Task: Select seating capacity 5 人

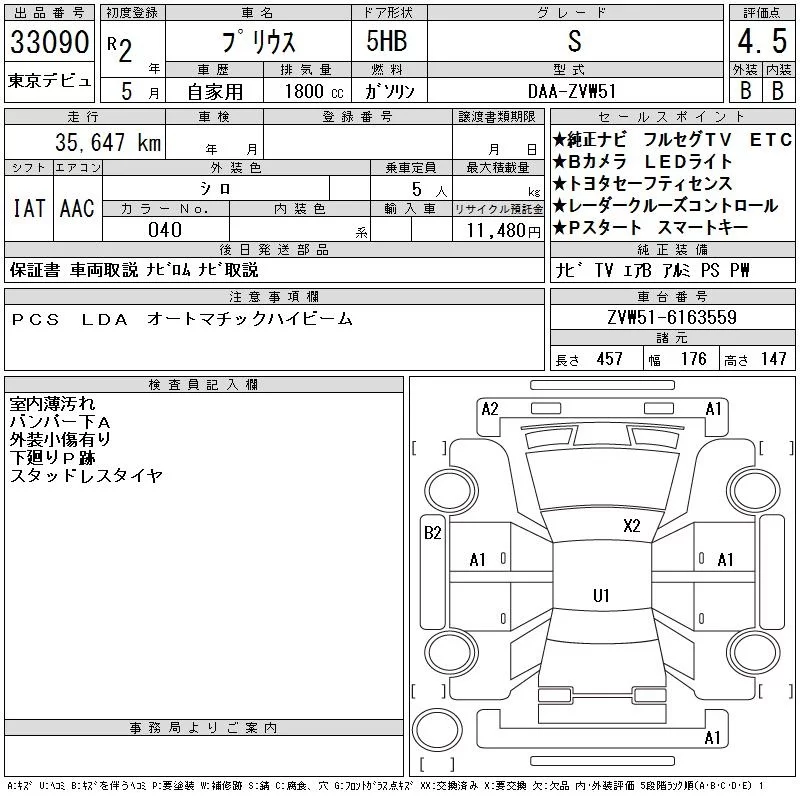Action: (429, 189)
